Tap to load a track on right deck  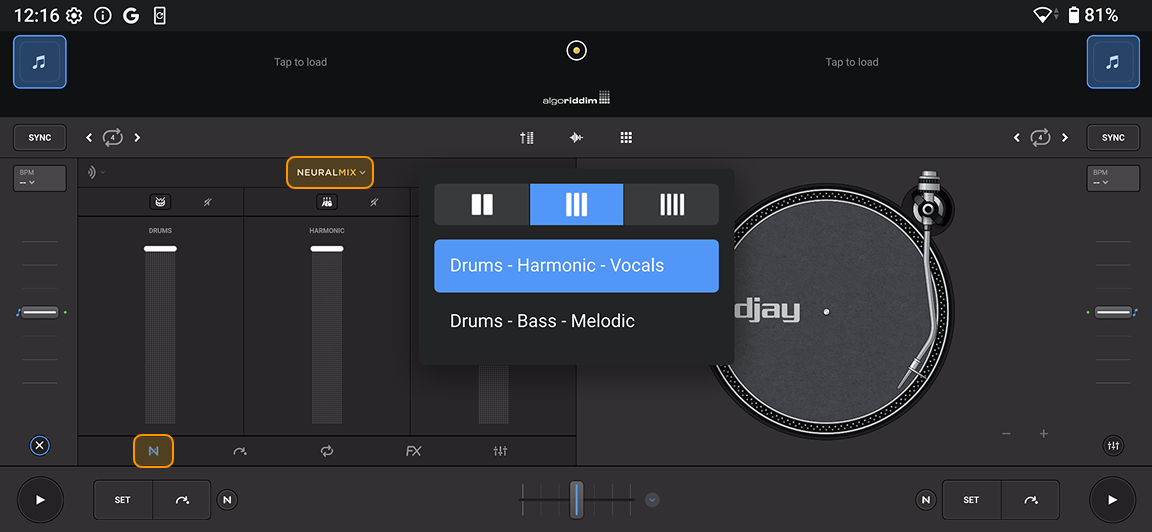[852, 62]
